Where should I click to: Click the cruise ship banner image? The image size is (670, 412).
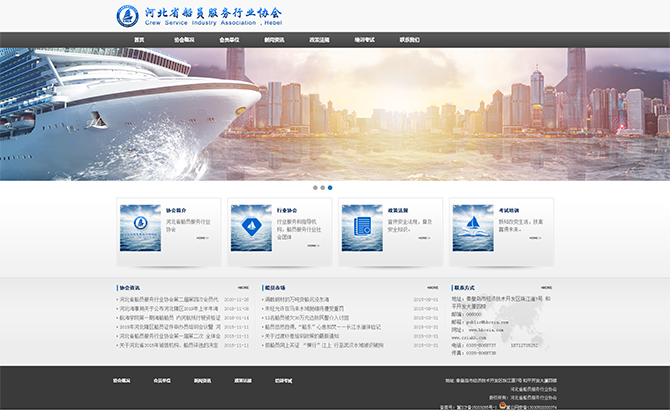tap(120, 110)
